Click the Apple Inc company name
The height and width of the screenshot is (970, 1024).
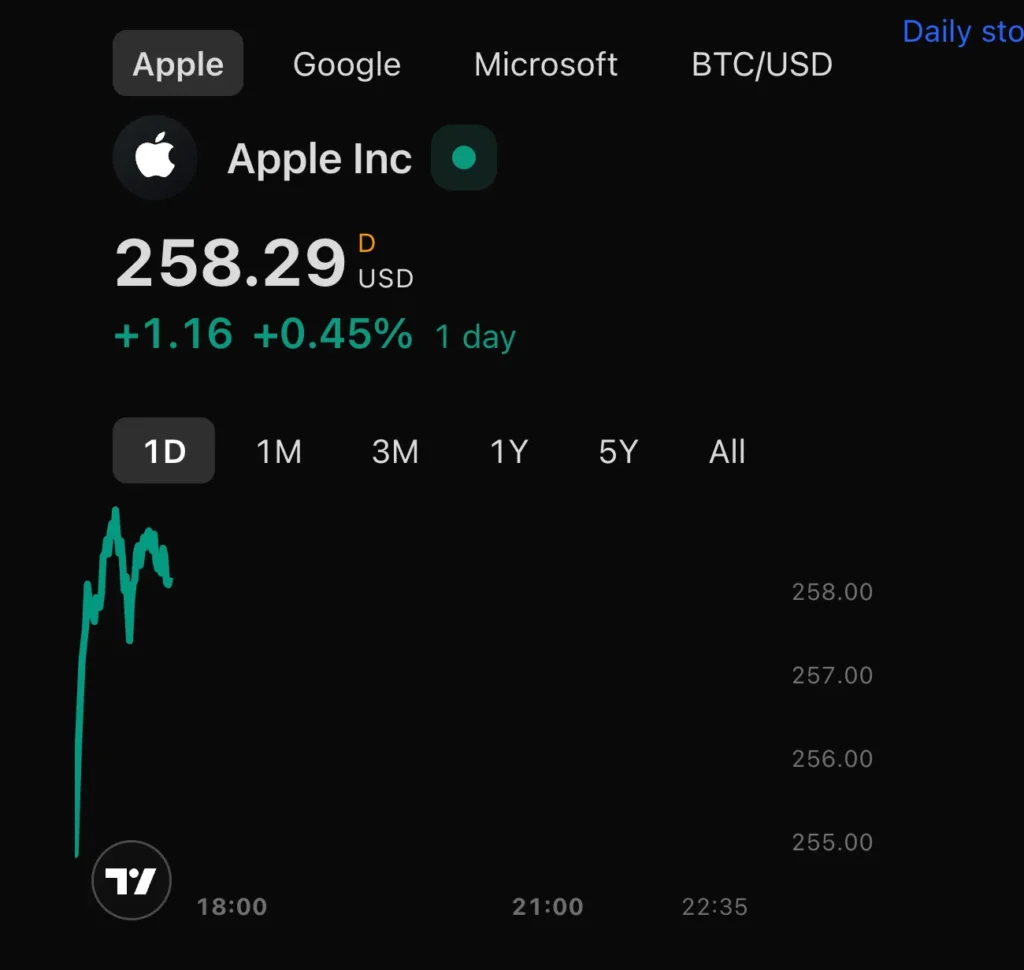coord(320,159)
